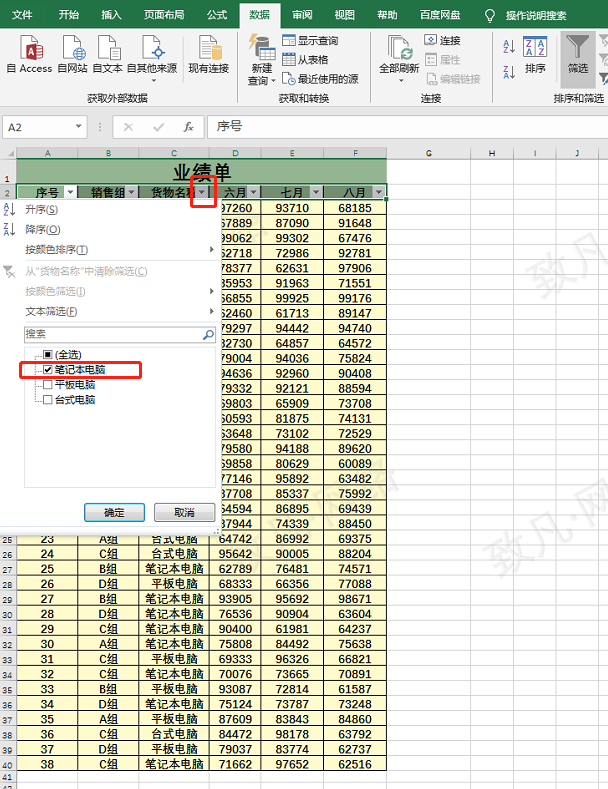The height and width of the screenshot is (789, 608).
Task: Open filter dropdown for 八月 column
Action: point(378,192)
